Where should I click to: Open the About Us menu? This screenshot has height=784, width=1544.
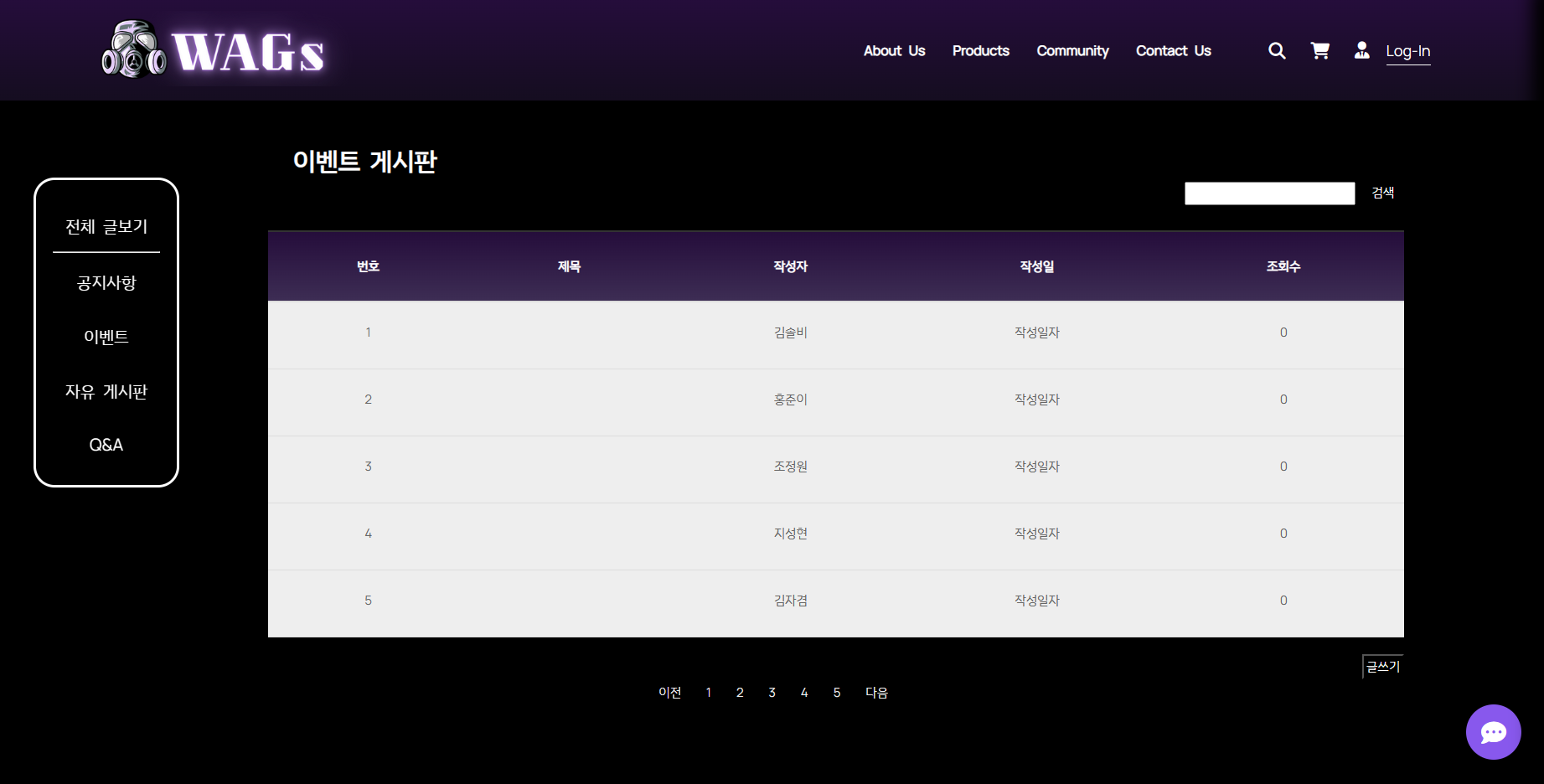(x=894, y=51)
